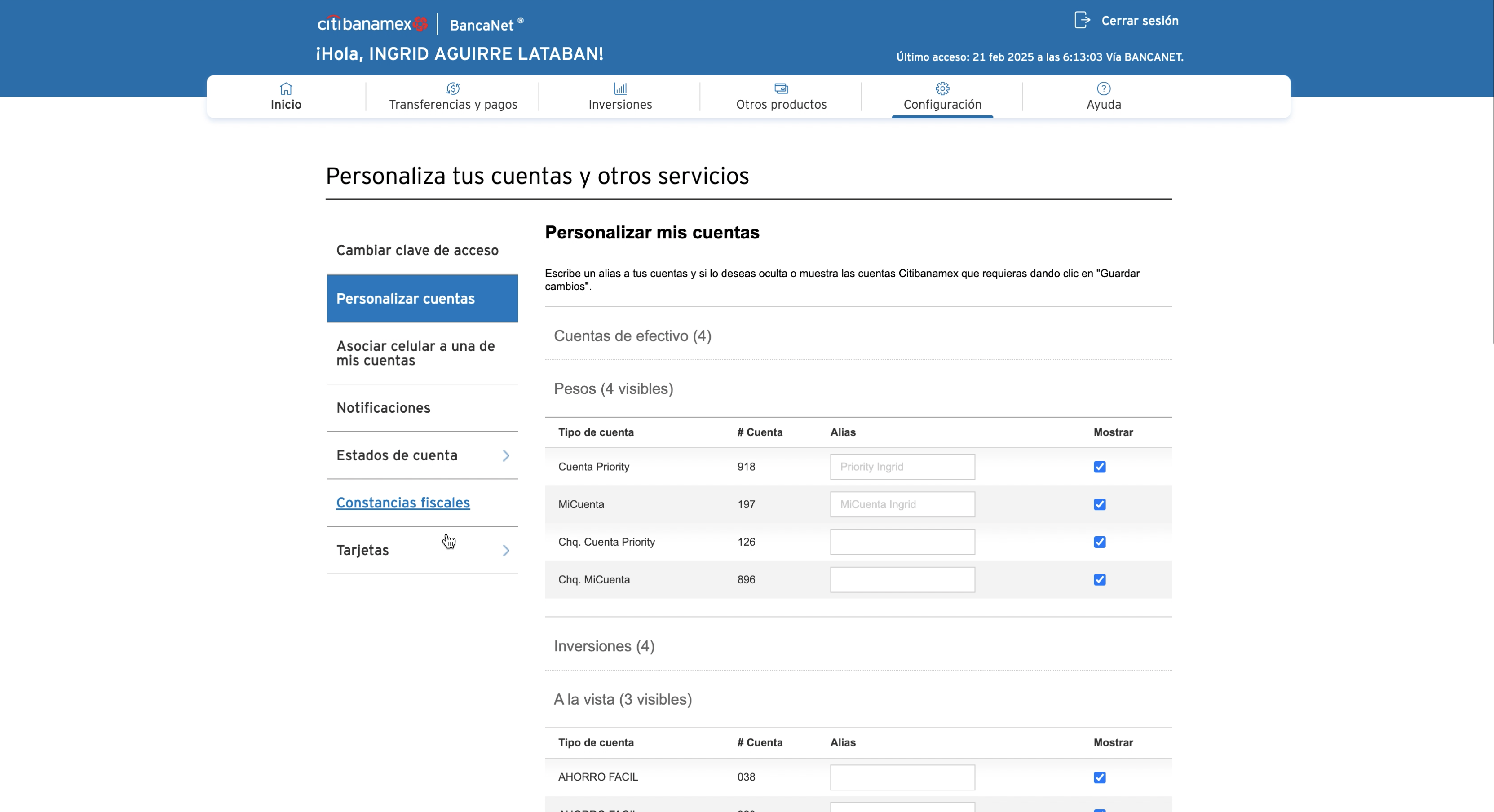
Task: Toggle Mostrar checkbox for MiCuenta 197
Action: (1100, 505)
